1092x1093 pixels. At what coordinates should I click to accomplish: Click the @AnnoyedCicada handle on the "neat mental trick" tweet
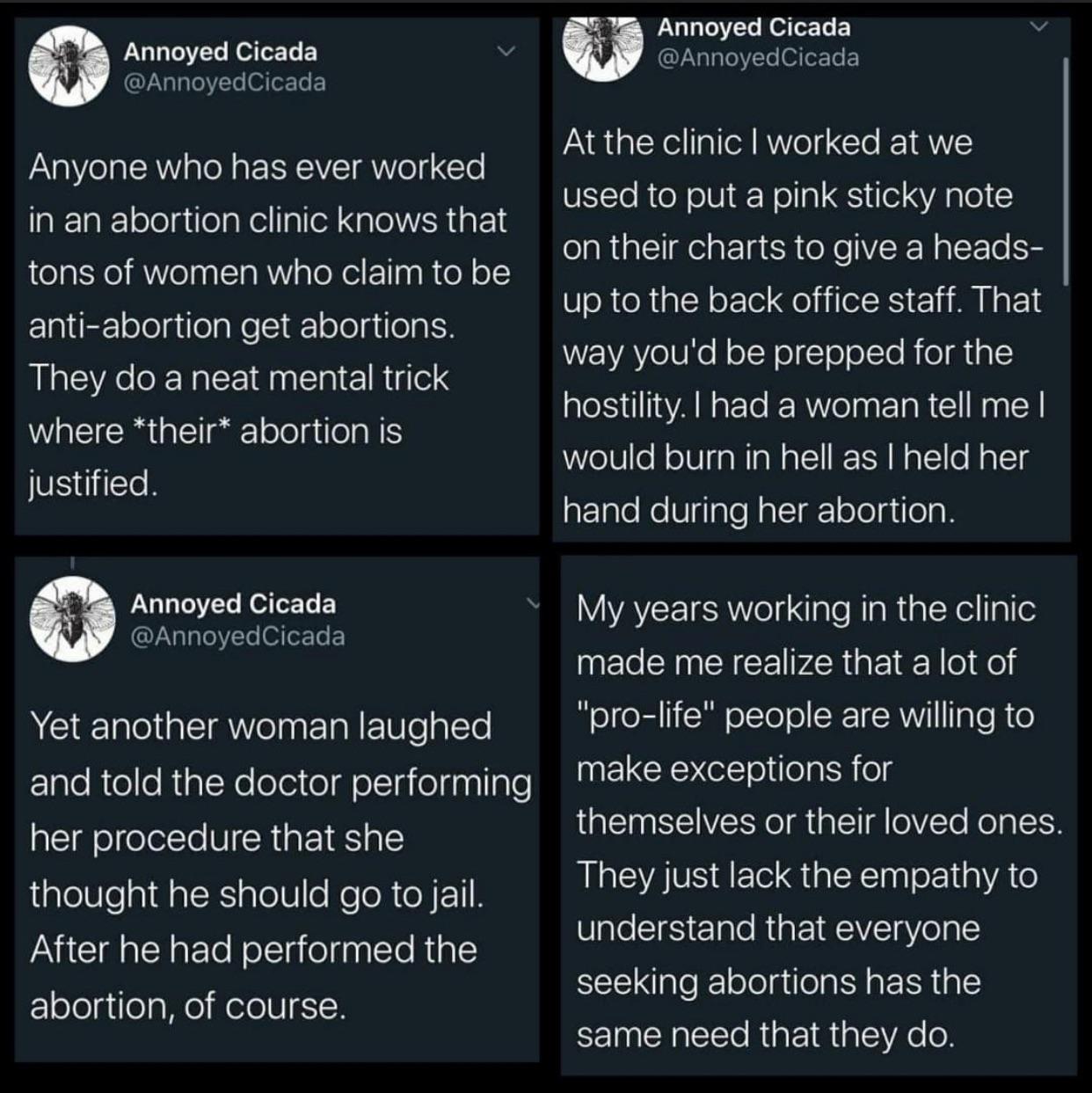(x=224, y=83)
